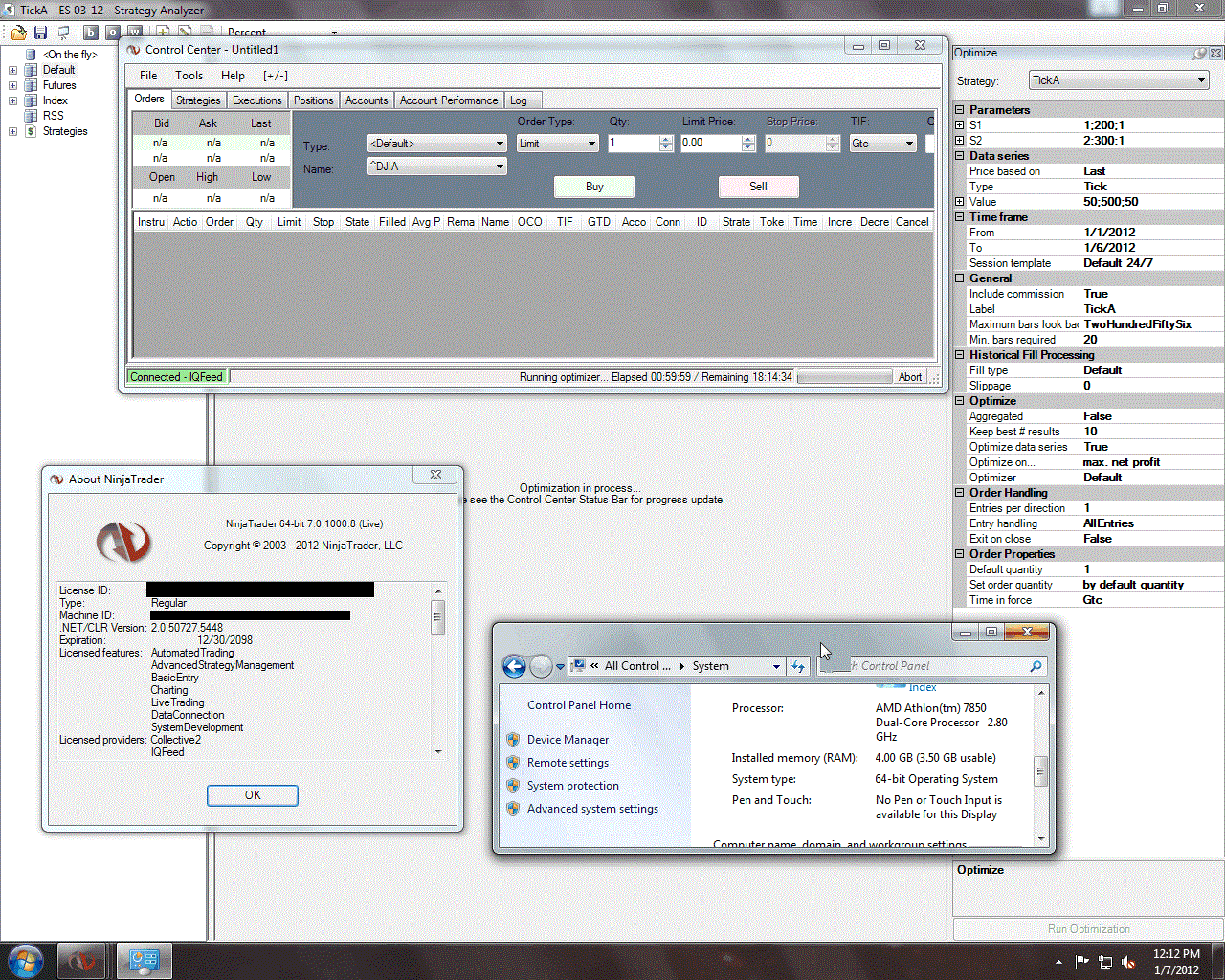
Task: Open the Device Manager link
Action: point(568,740)
